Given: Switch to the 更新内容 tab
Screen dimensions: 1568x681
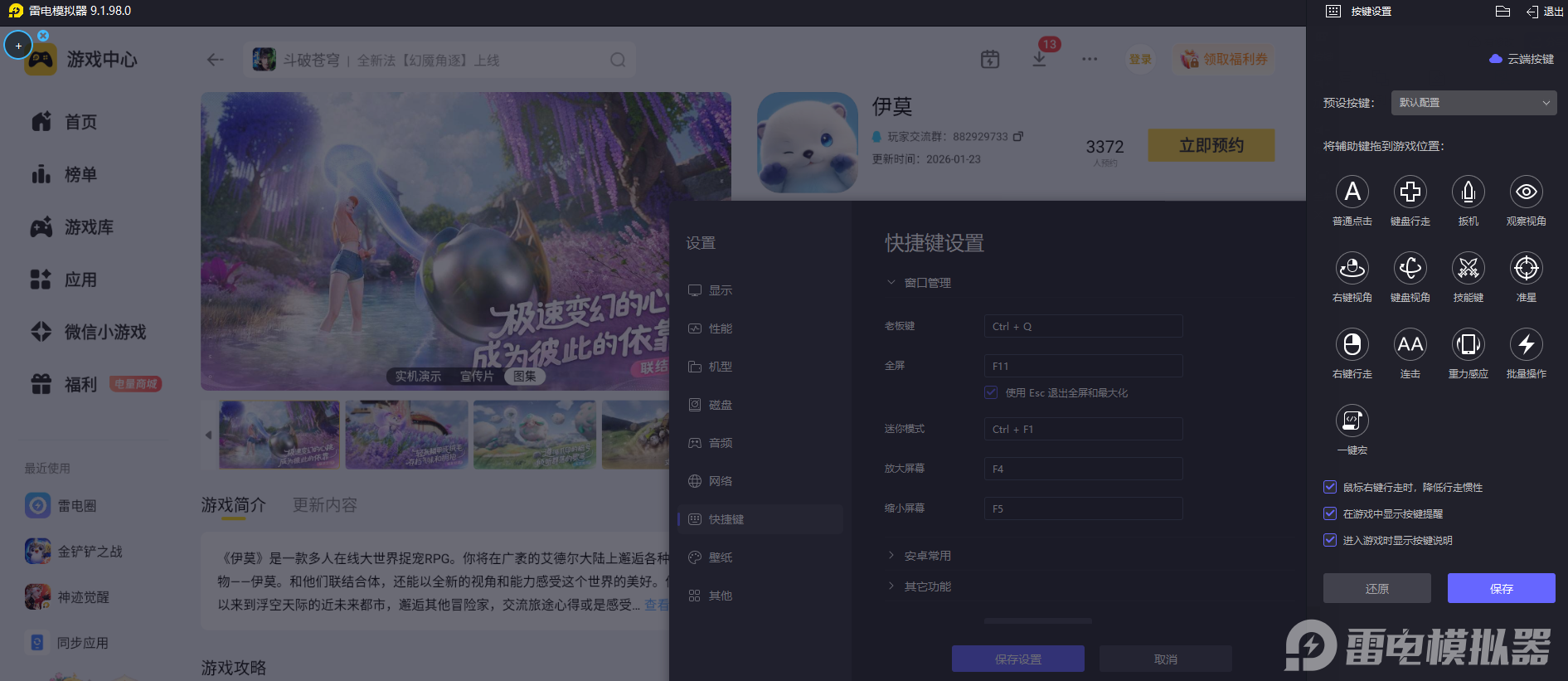Looking at the screenshot, I should (325, 504).
